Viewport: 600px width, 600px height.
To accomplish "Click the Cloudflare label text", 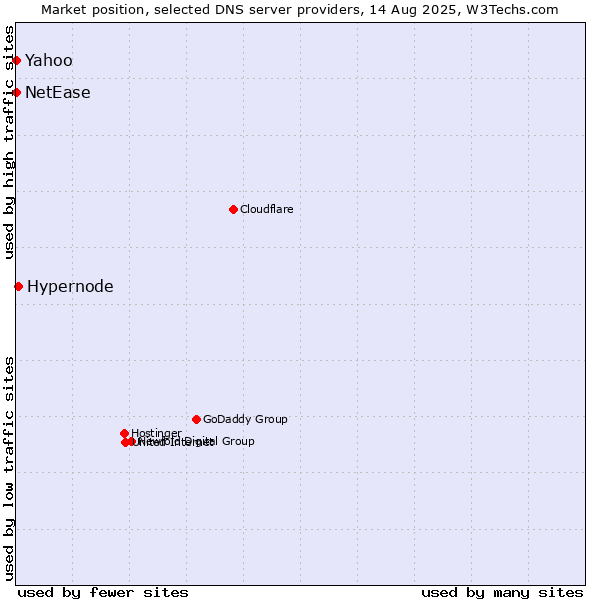I will [267, 209].
